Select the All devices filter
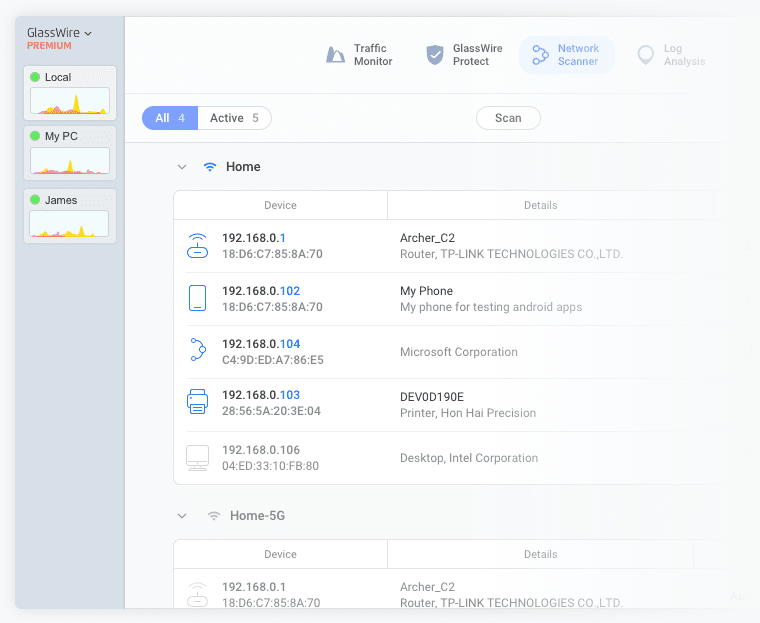This screenshot has height=623, width=760. (170, 118)
